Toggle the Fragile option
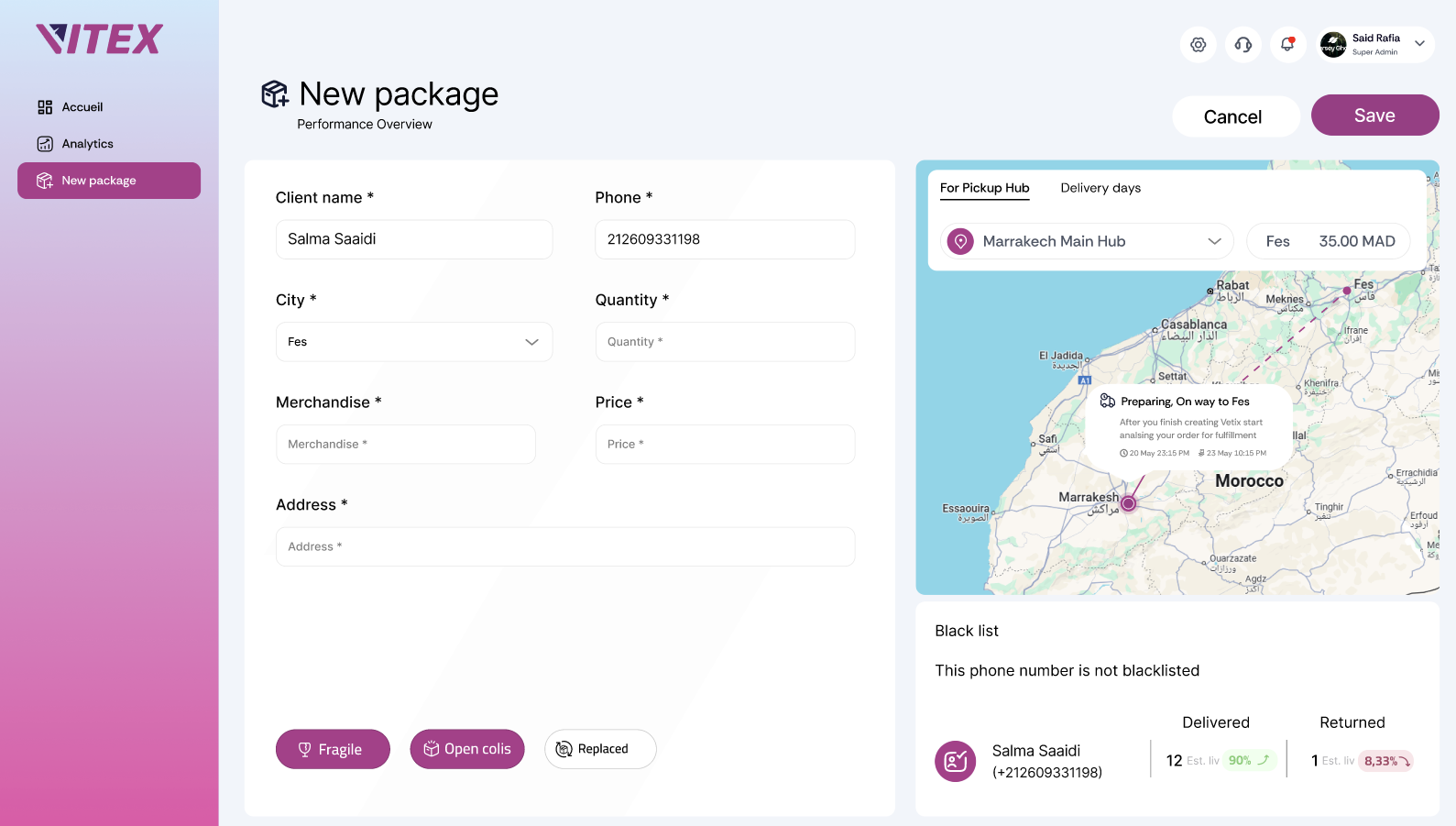1456x826 pixels. point(333,749)
